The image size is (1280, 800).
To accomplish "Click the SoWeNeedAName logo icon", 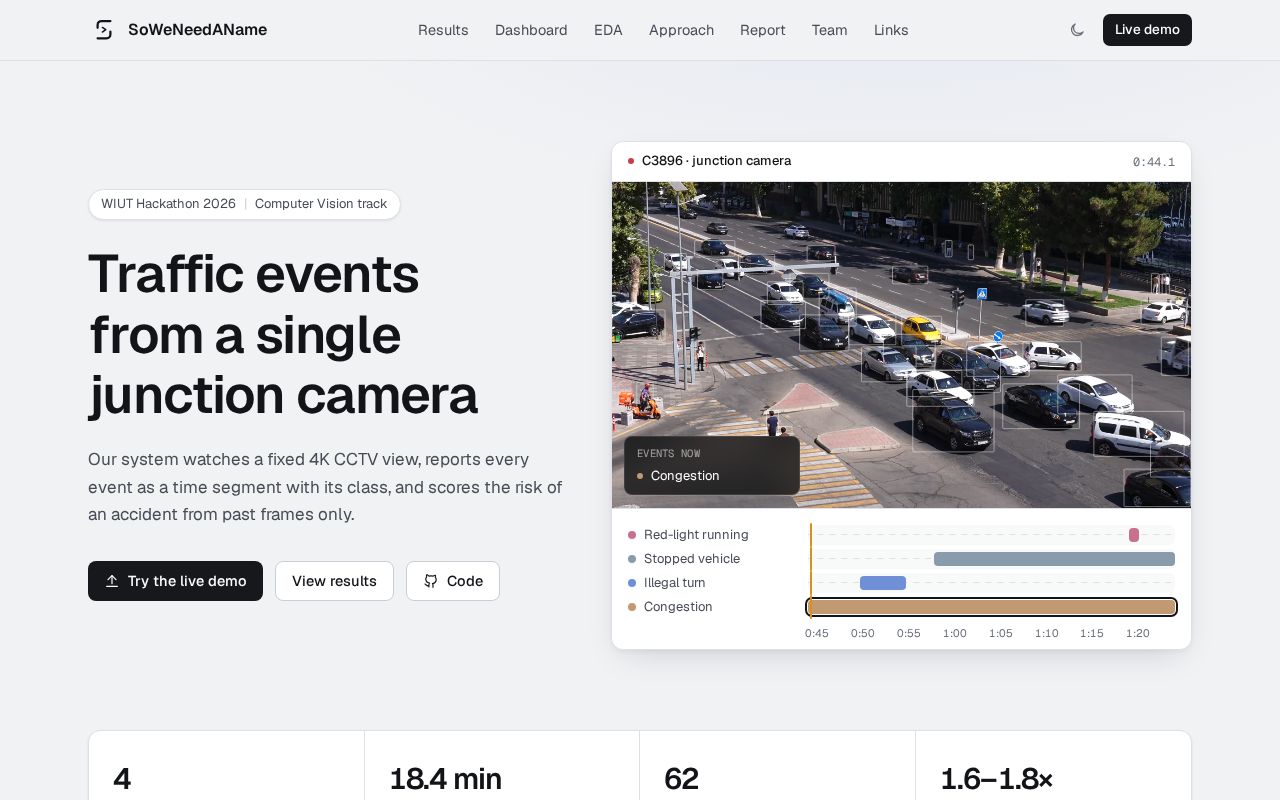I will [x=104, y=30].
